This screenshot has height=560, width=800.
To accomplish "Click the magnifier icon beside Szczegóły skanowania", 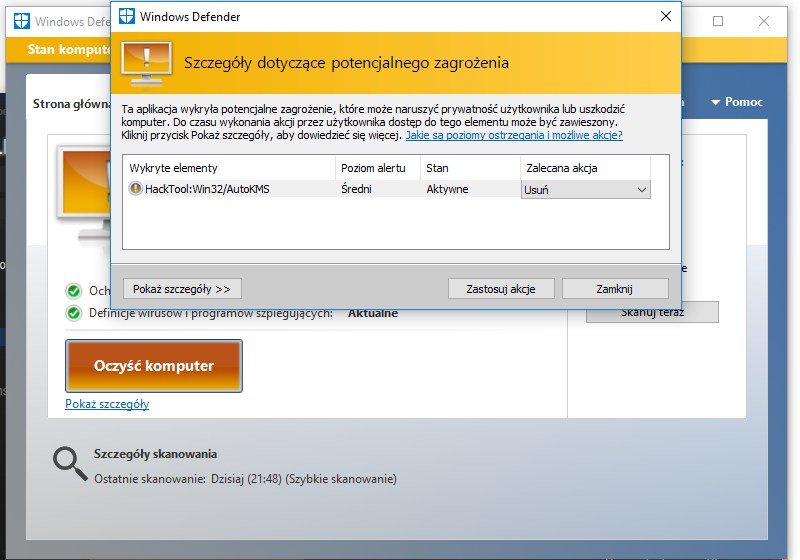I will point(70,464).
